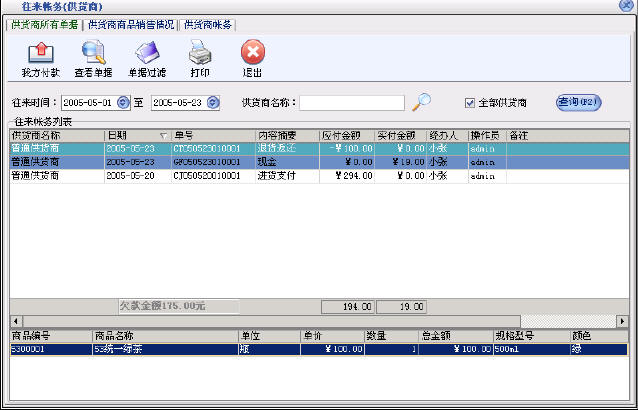Click the 单据过滤 filter icon

[145, 54]
